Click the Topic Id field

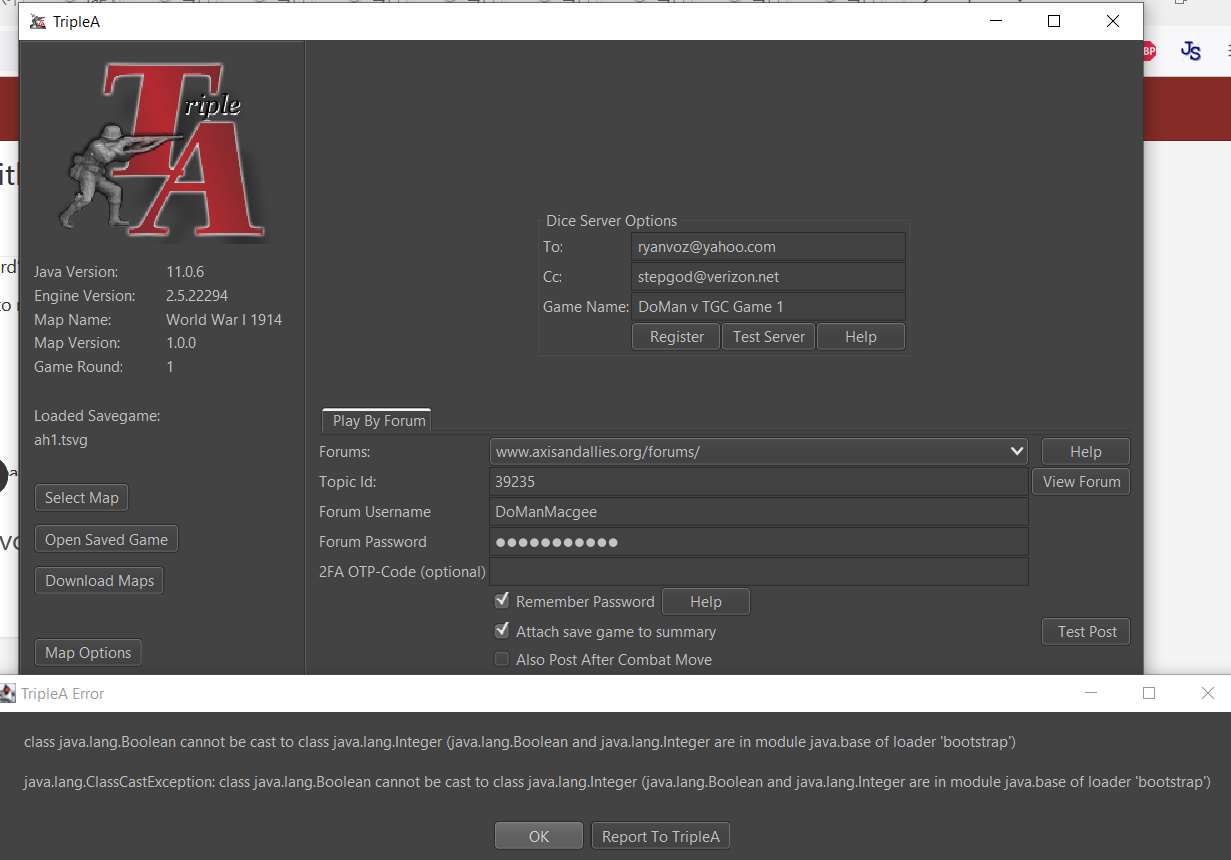[x=759, y=481]
